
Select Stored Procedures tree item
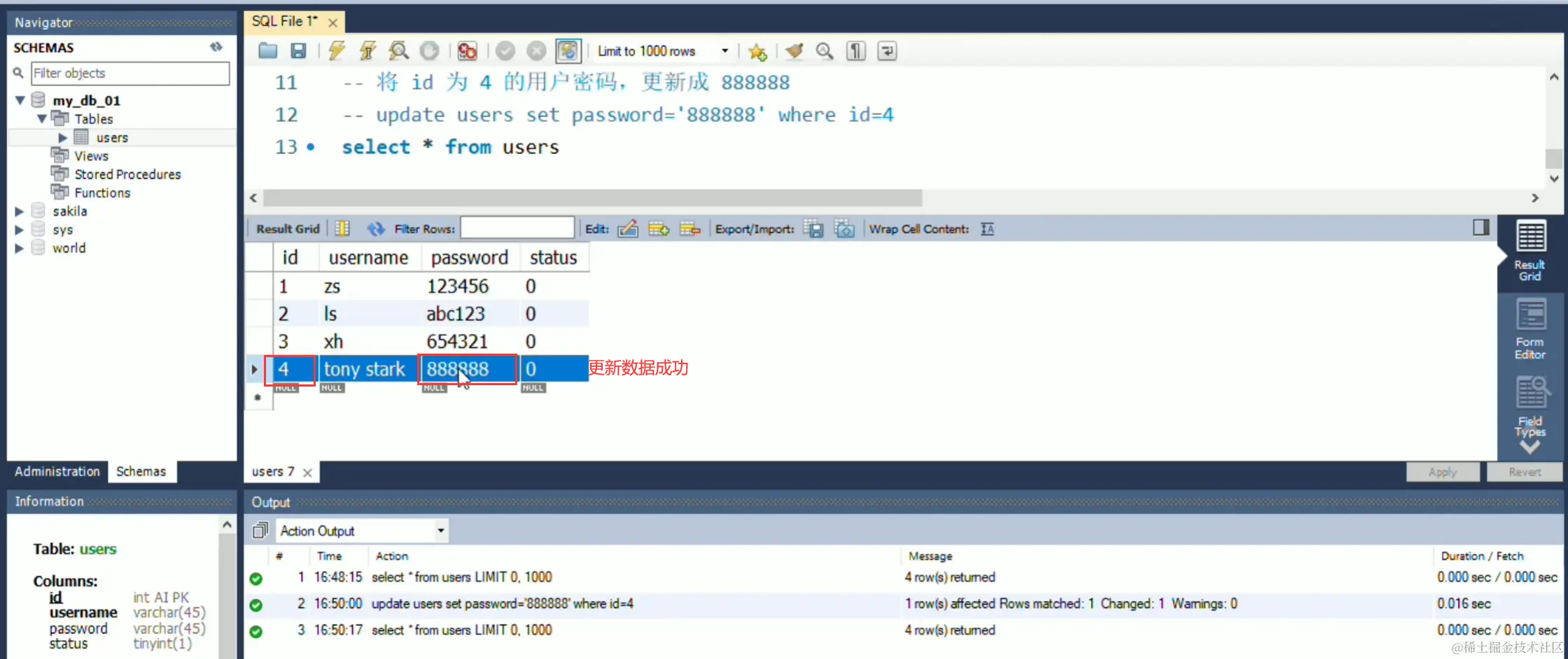tap(127, 174)
